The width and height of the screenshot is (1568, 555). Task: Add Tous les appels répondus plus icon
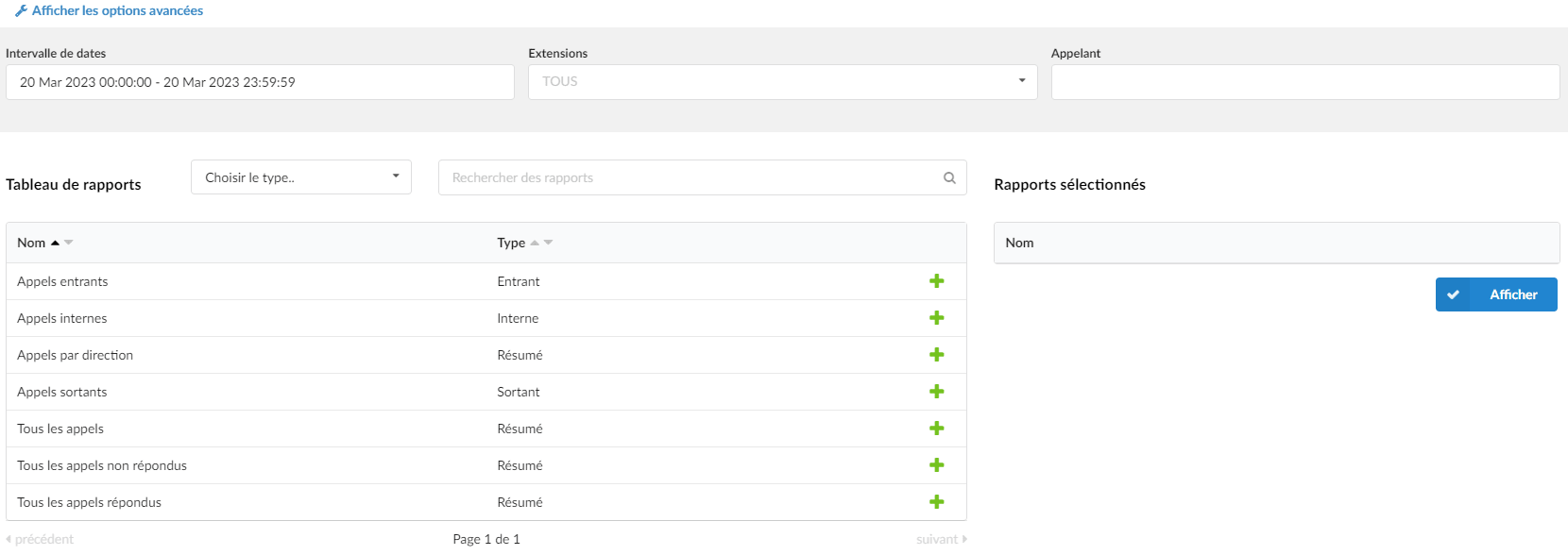point(936,502)
